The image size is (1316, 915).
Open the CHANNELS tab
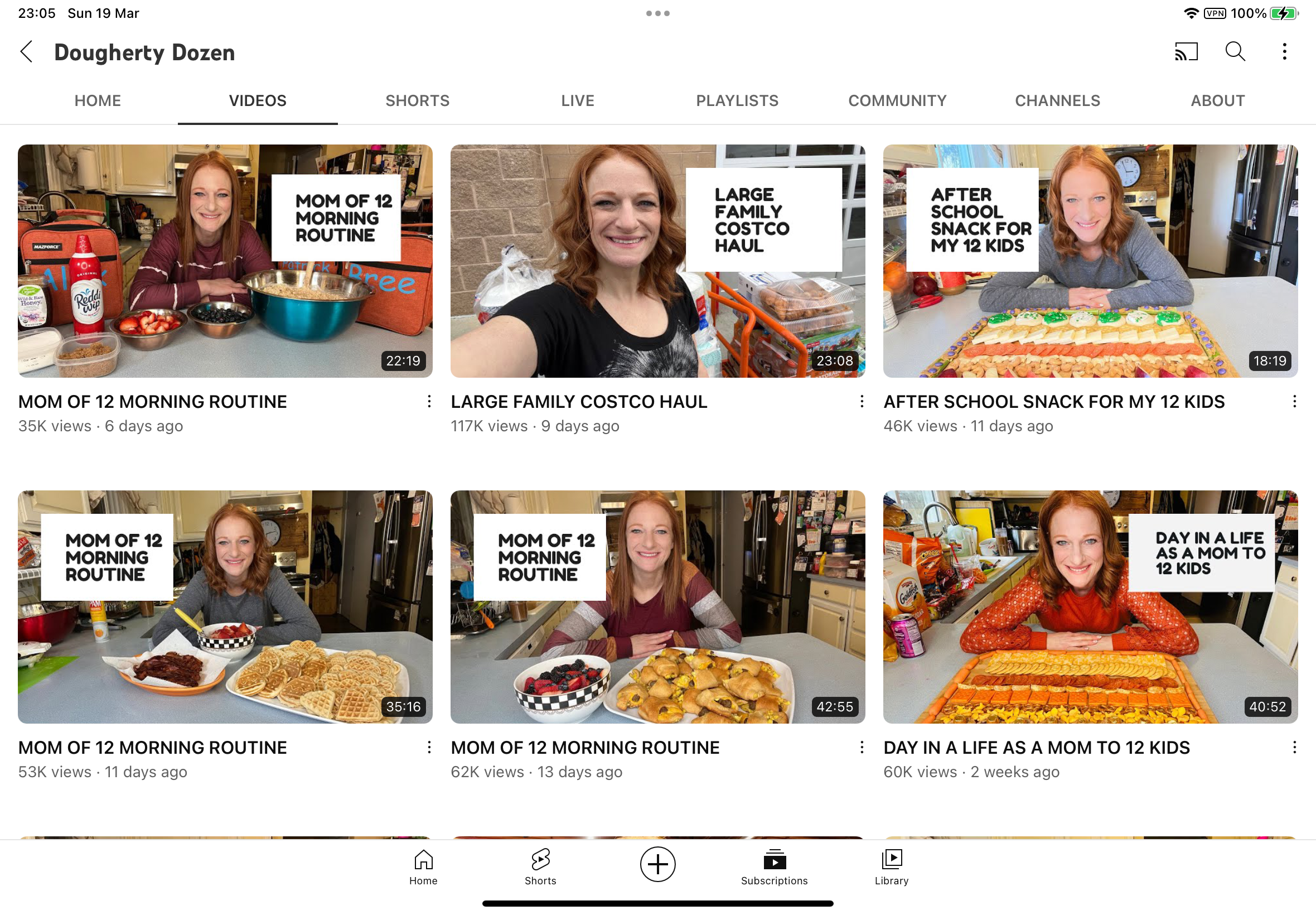pos(1058,101)
